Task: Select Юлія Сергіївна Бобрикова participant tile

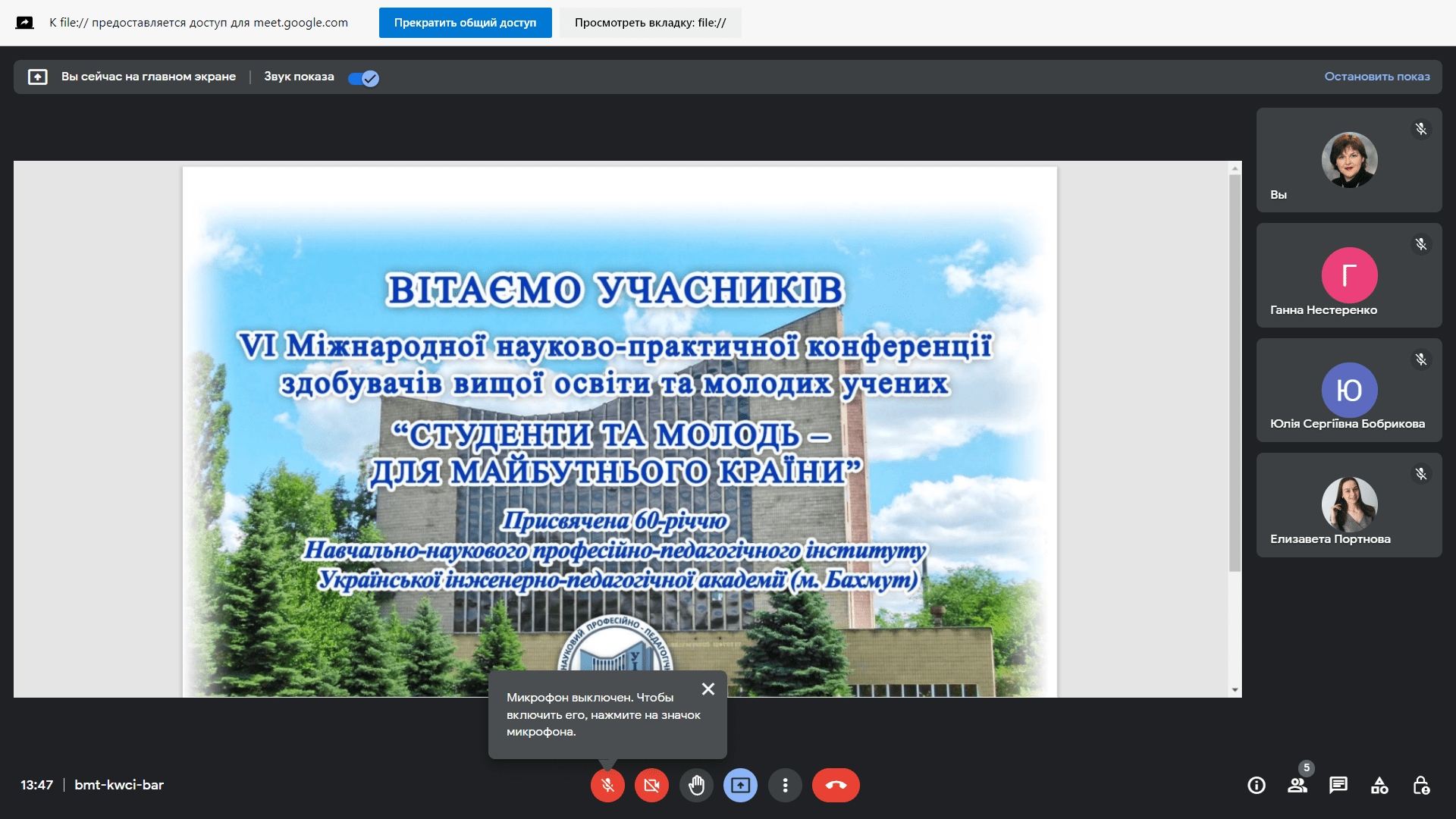Action: click(x=1349, y=391)
